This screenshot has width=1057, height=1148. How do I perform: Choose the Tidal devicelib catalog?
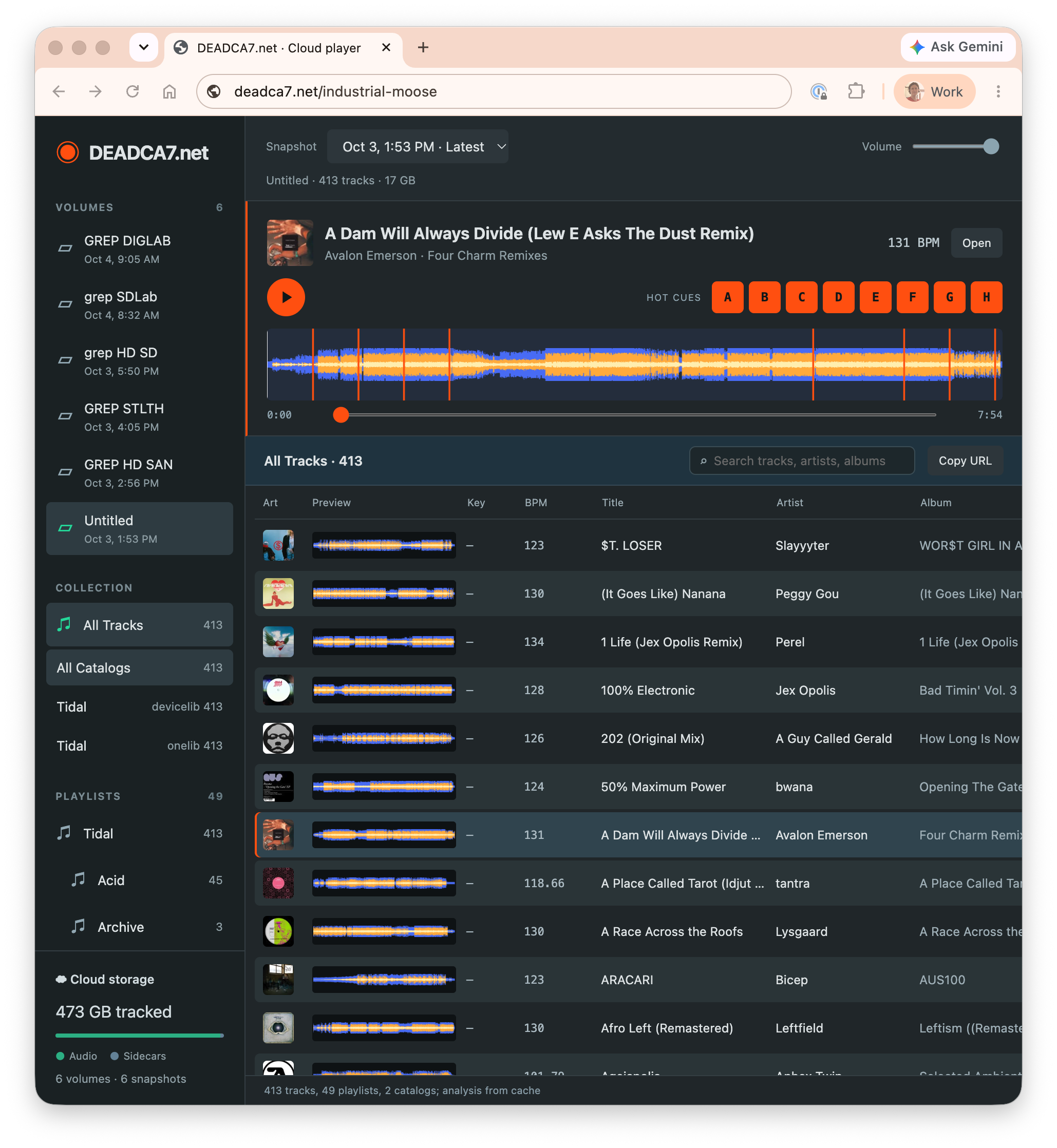[140, 706]
